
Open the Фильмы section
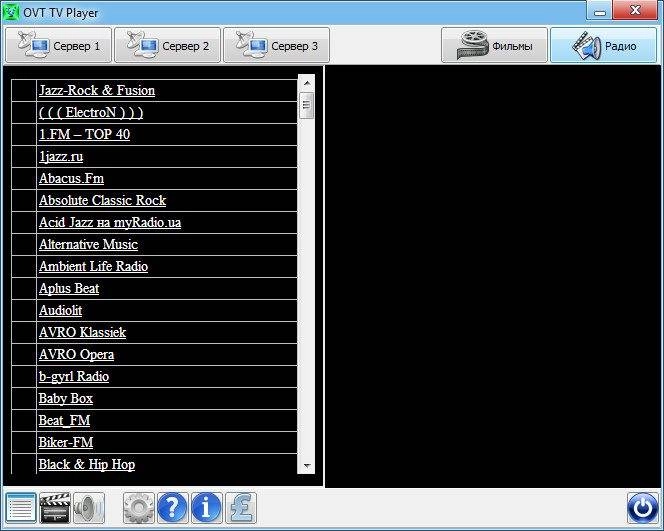click(494, 45)
